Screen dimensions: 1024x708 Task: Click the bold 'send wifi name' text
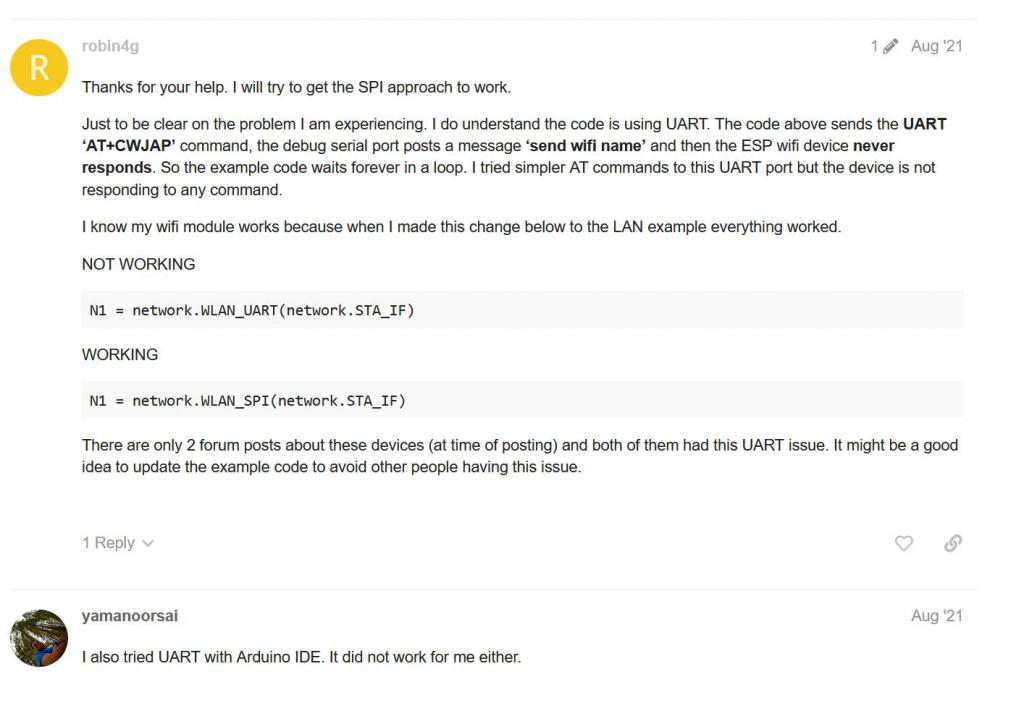coord(586,146)
